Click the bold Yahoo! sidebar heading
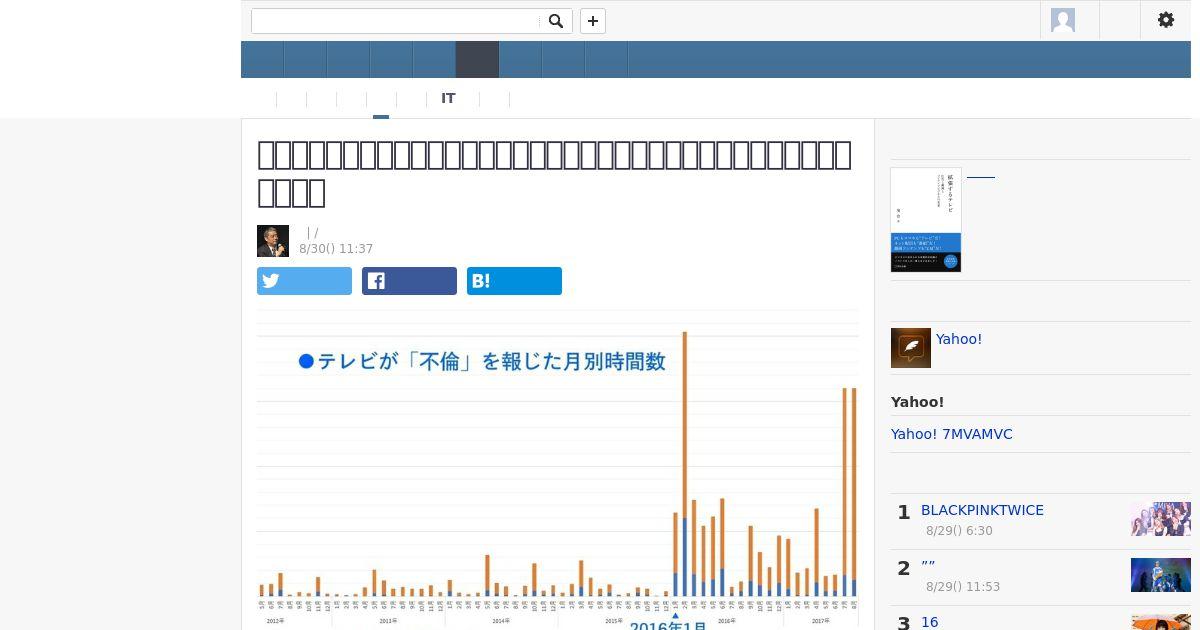This screenshot has width=1200, height=630. [x=918, y=402]
